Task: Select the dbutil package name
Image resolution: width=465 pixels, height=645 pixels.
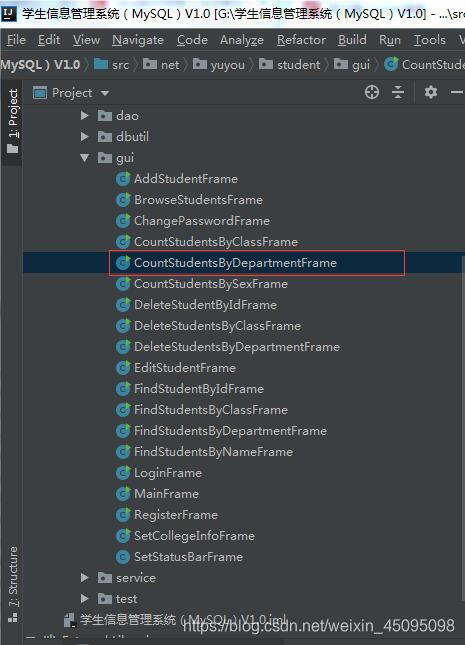Action: pos(132,137)
